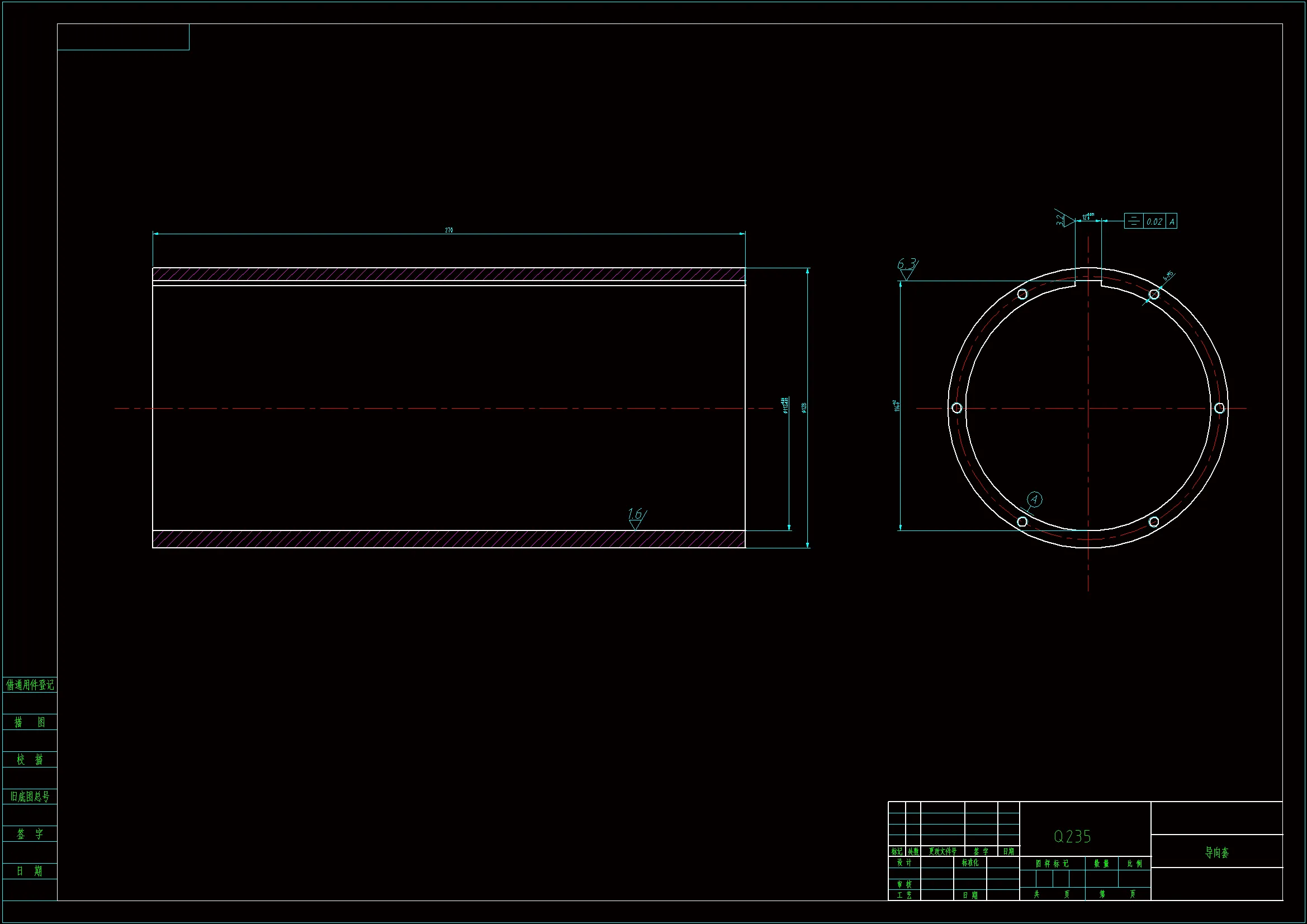Select the 0.02 tolerance value cell
Viewport: 1307px width, 924px height.
[1154, 221]
